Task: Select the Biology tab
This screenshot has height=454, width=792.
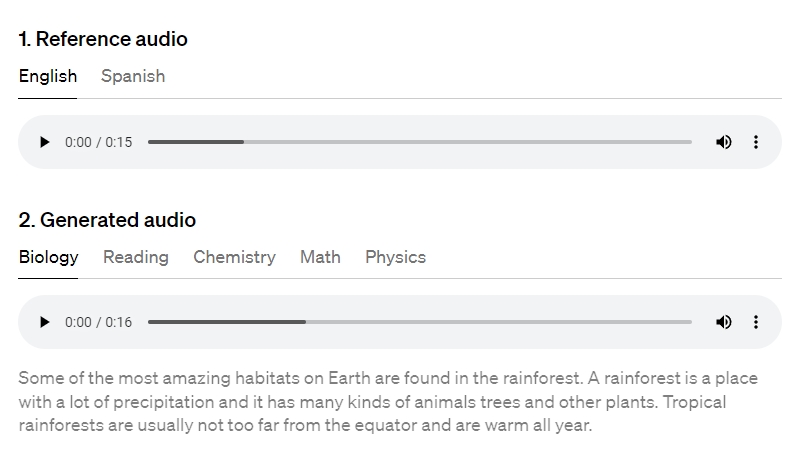Action: pos(48,257)
